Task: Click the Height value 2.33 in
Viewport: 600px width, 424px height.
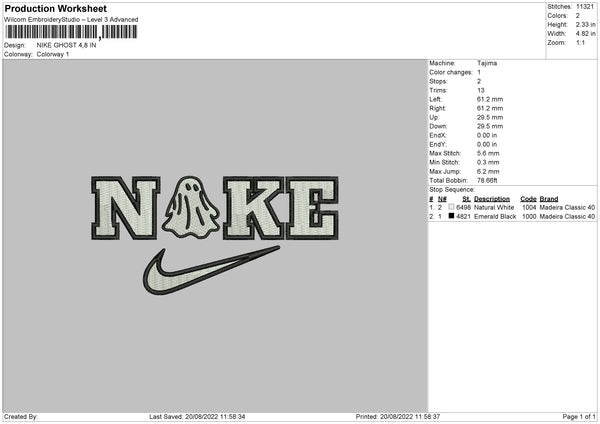Action: click(x=585, y=24)
